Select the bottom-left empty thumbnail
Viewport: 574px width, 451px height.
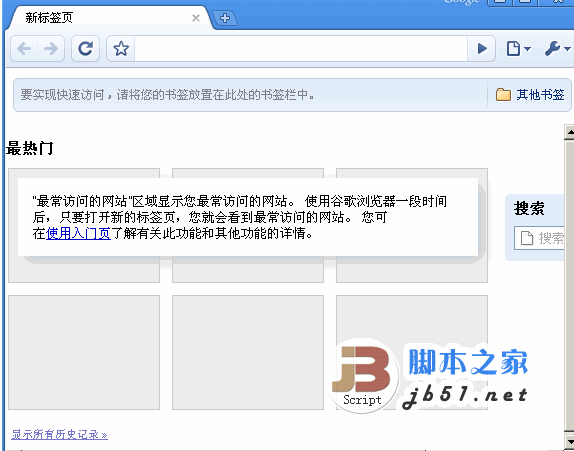click(x=84, y=352)
